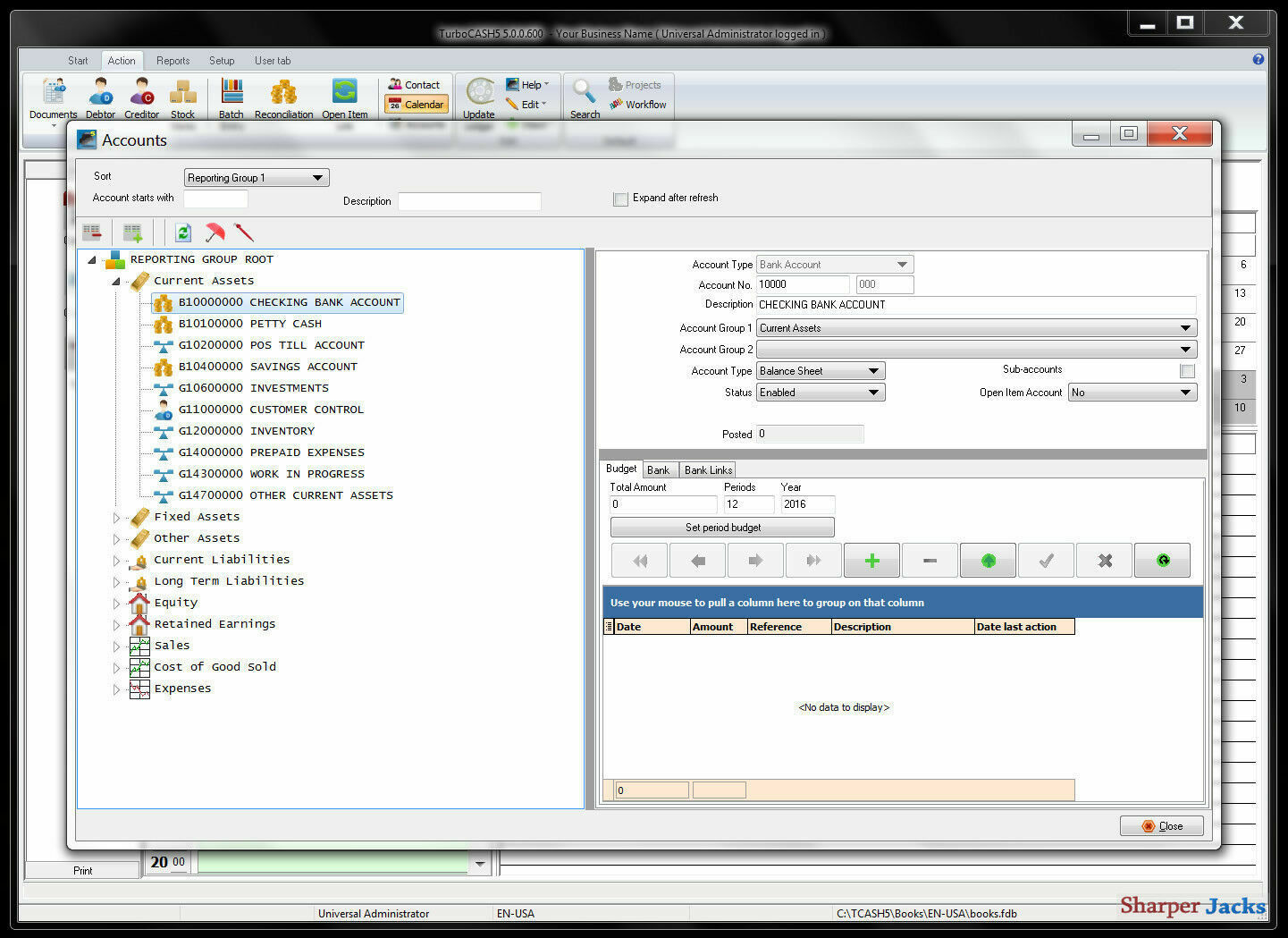
Task: Open the Open Item icon
Action: coord(345,98)
